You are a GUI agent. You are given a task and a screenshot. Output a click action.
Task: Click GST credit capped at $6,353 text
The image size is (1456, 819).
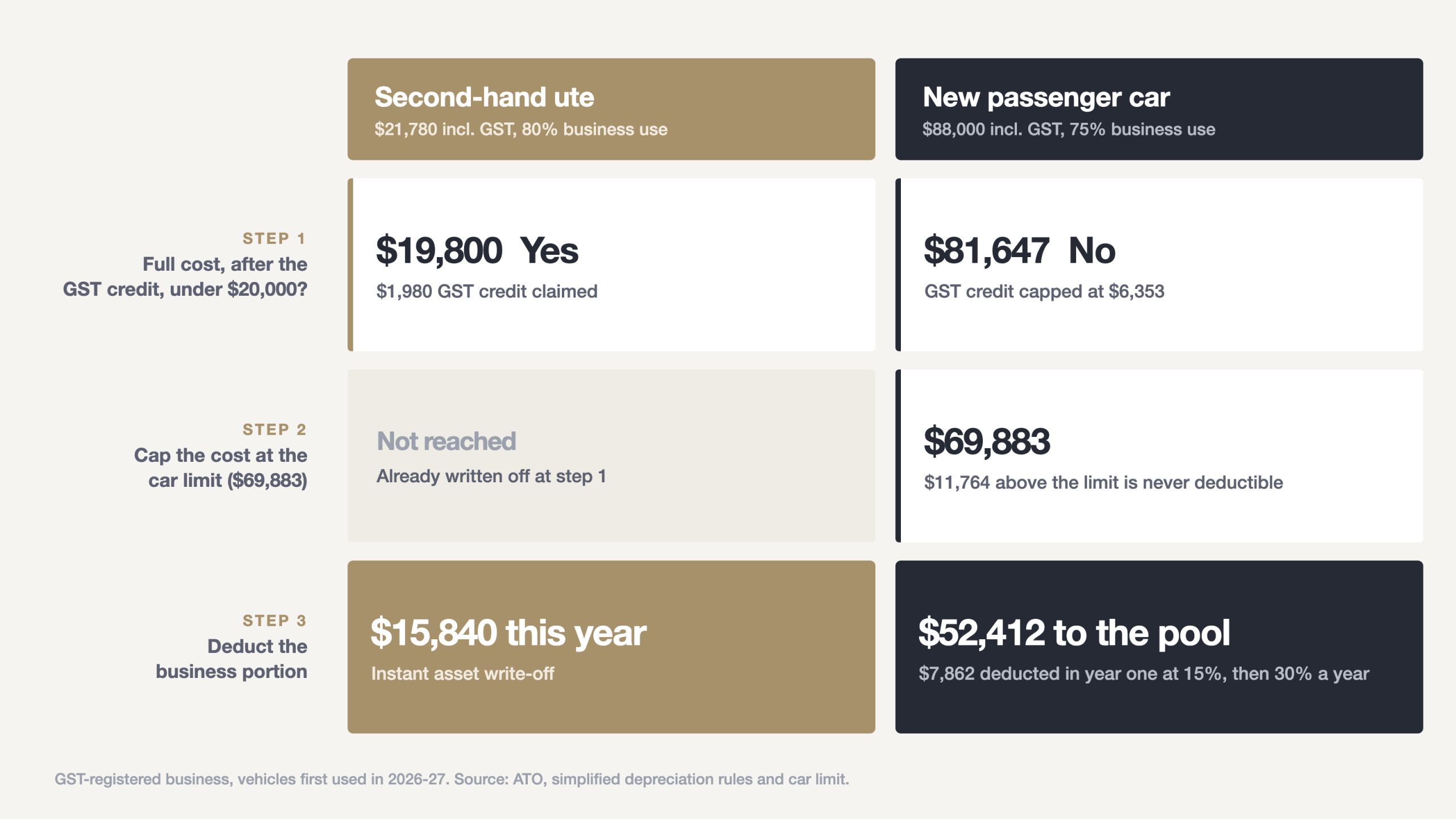click(1044, 291)
